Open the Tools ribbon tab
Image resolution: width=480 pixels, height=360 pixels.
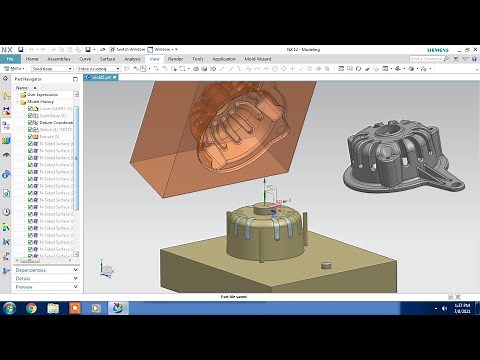(197, 59)
